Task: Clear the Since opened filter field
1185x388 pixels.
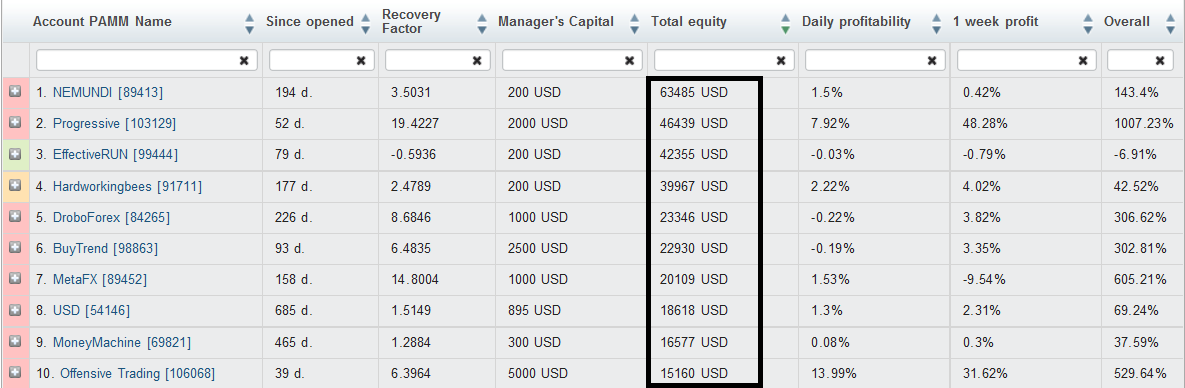Action: coord(360,61)
